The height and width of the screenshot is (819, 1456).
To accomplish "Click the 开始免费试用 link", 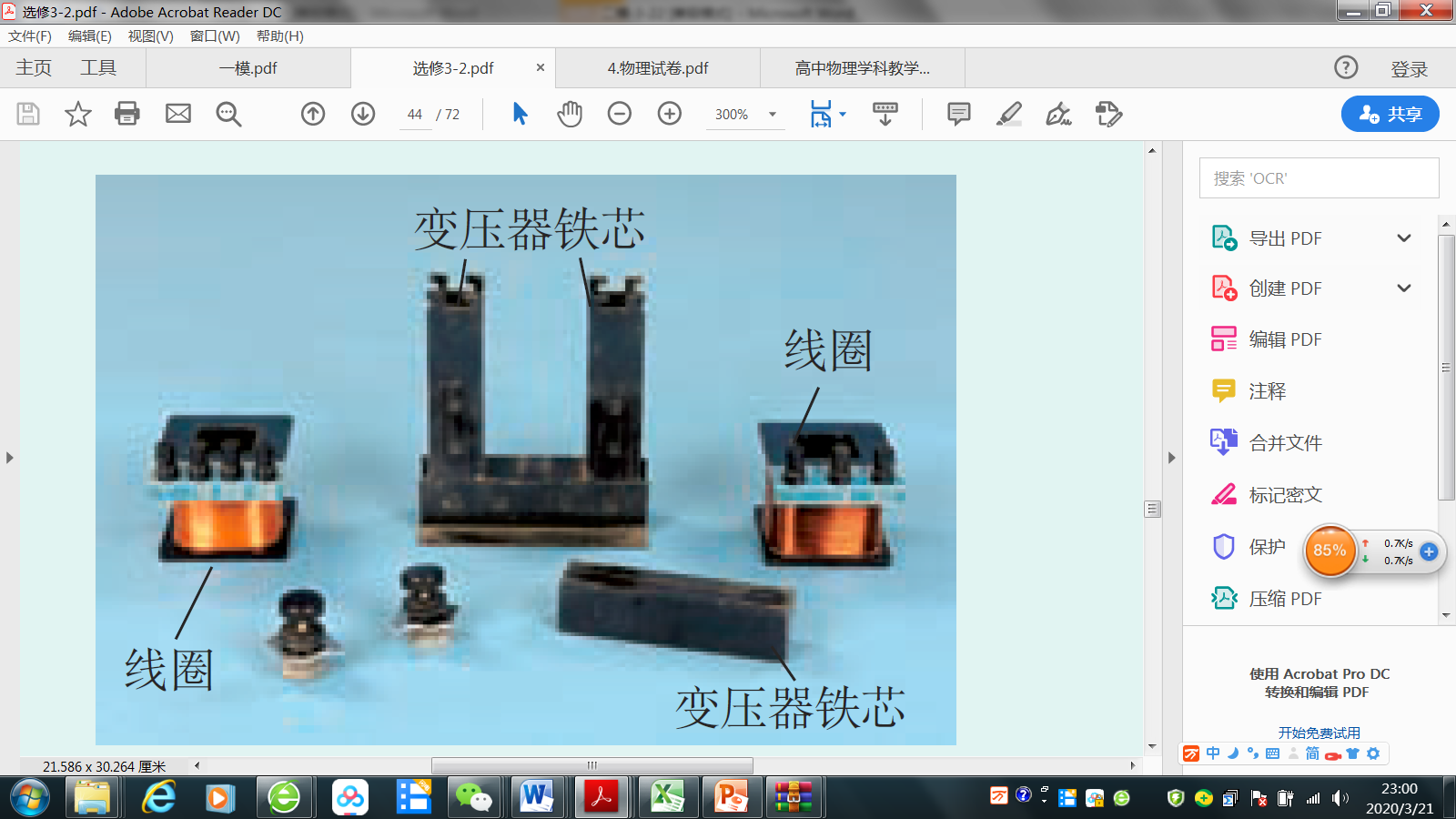I will [x=1319, y=733].
